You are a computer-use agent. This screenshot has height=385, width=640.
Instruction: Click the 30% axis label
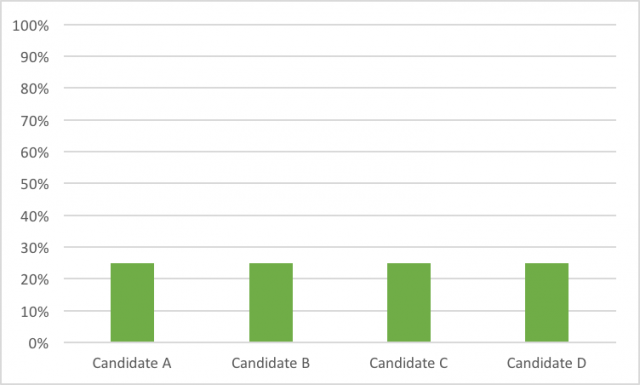35,248
